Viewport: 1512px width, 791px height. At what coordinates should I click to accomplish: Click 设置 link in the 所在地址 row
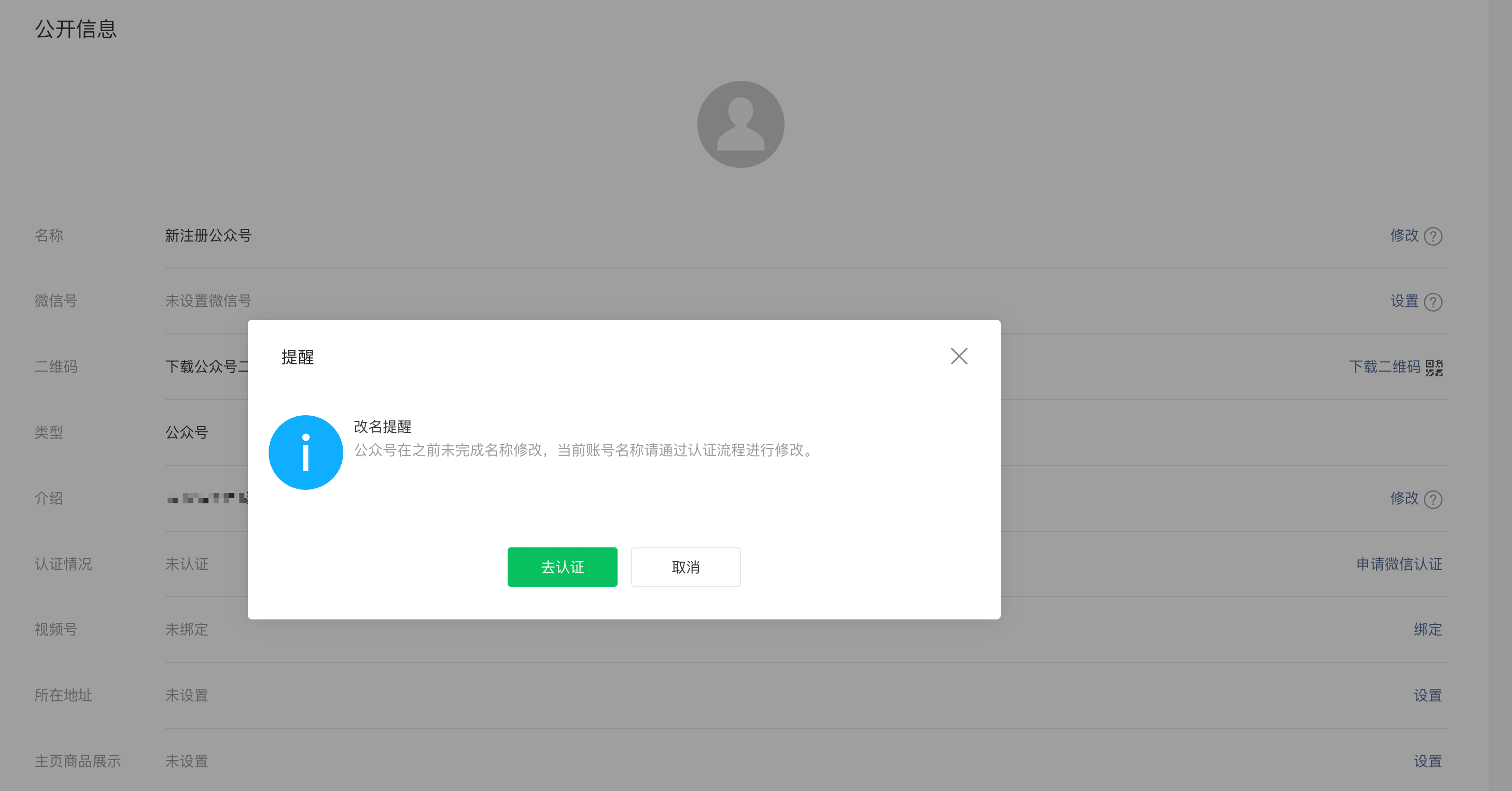click(x=1427, y=695)
